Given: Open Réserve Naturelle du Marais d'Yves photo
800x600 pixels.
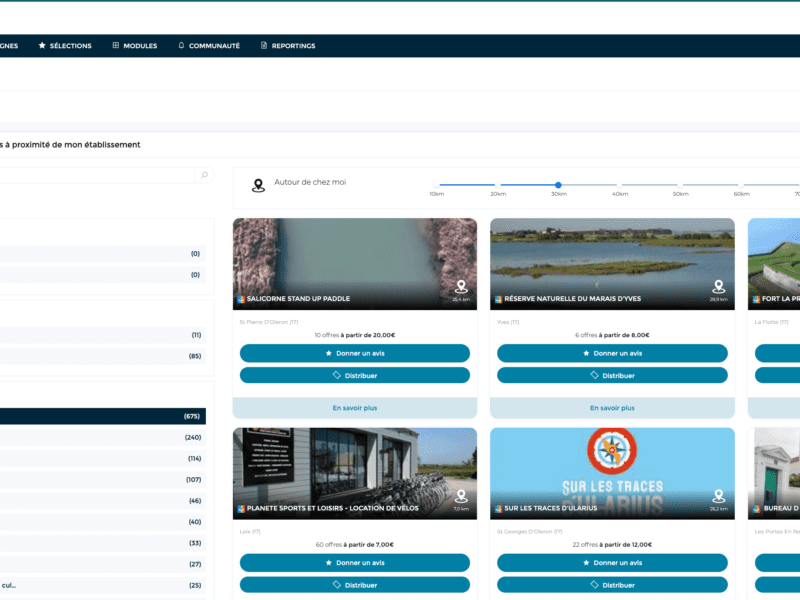Looking at the screenshot, I should tap(612, 264).
